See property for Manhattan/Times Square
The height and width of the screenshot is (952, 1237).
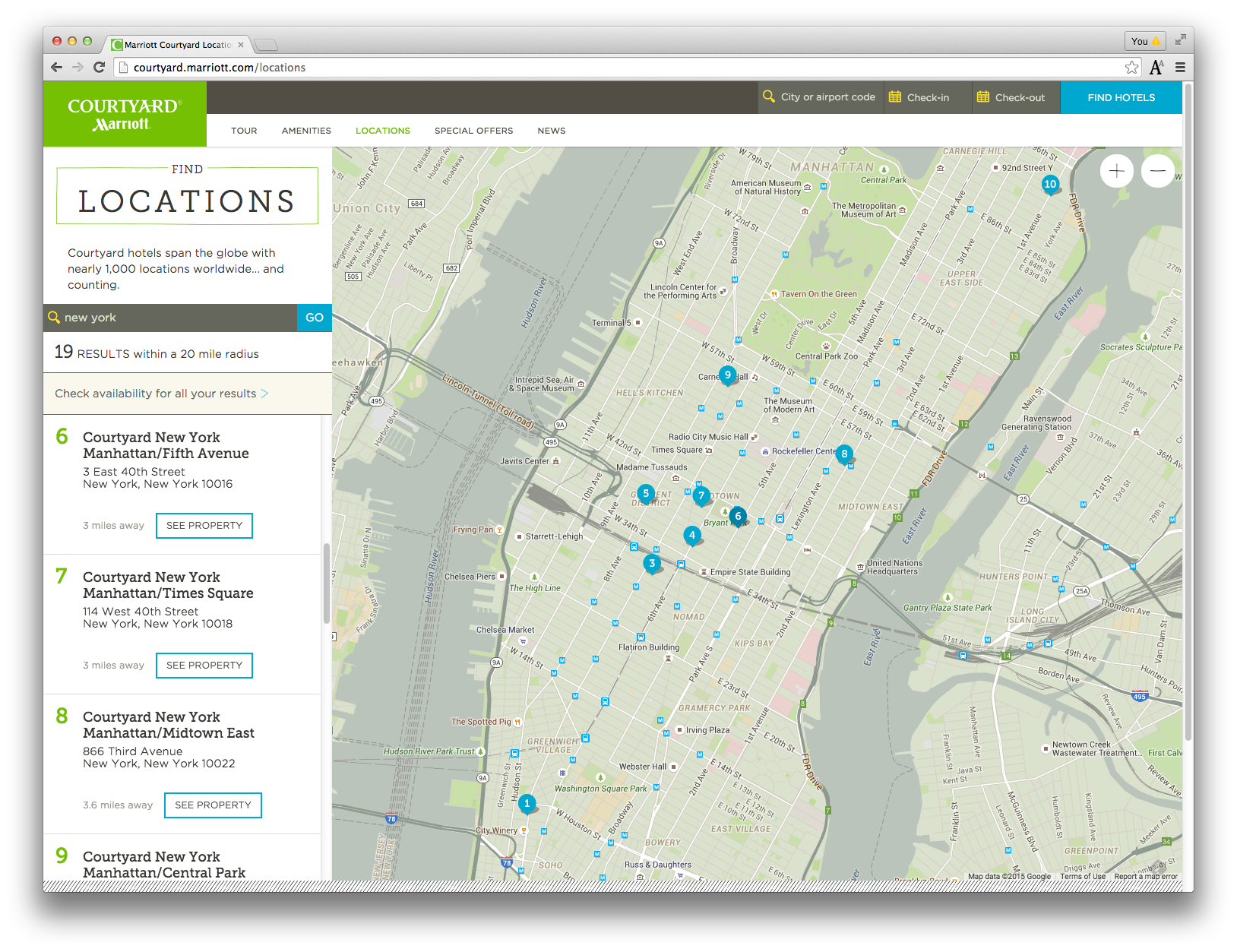204,666
